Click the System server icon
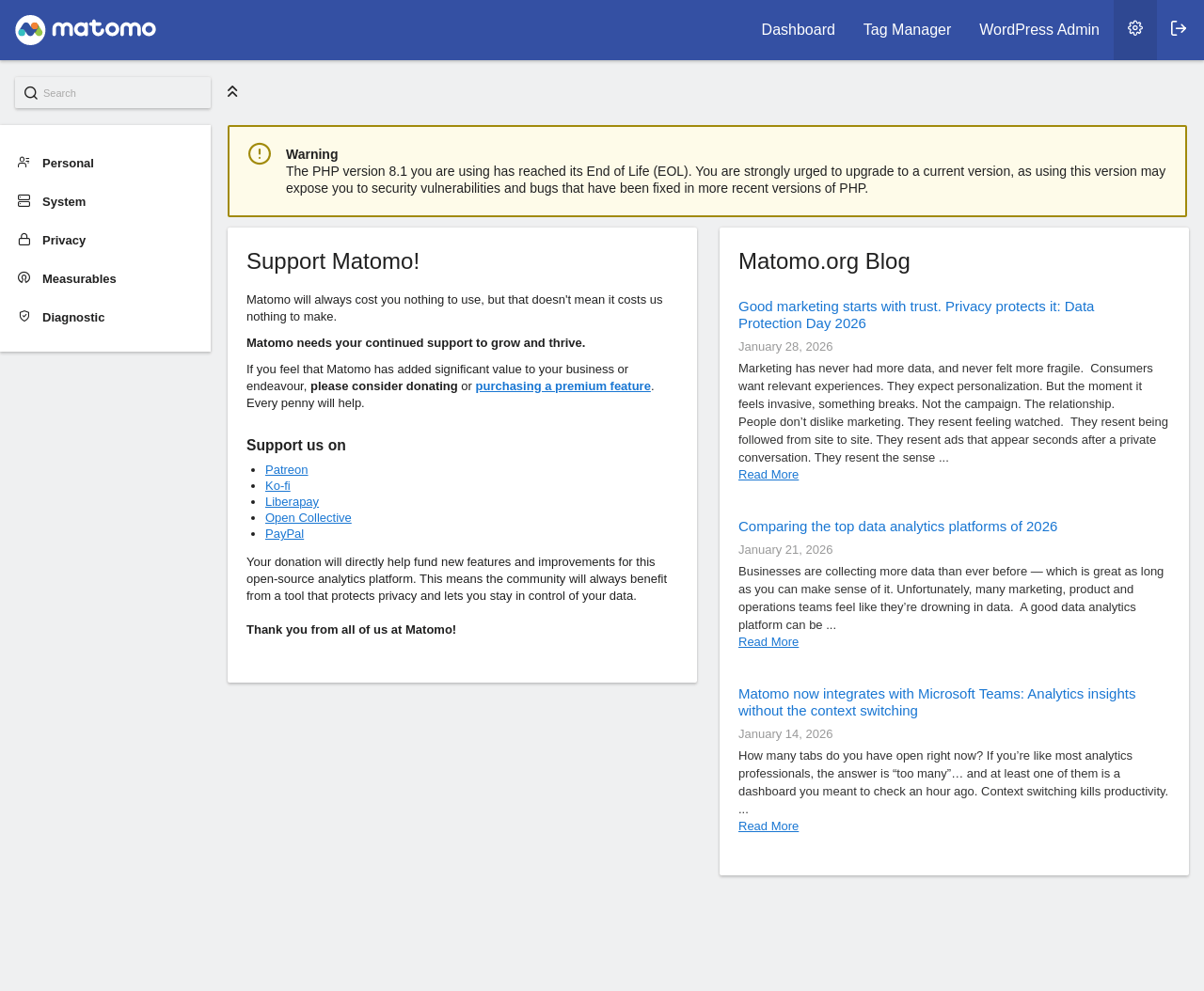 (24, 201)
